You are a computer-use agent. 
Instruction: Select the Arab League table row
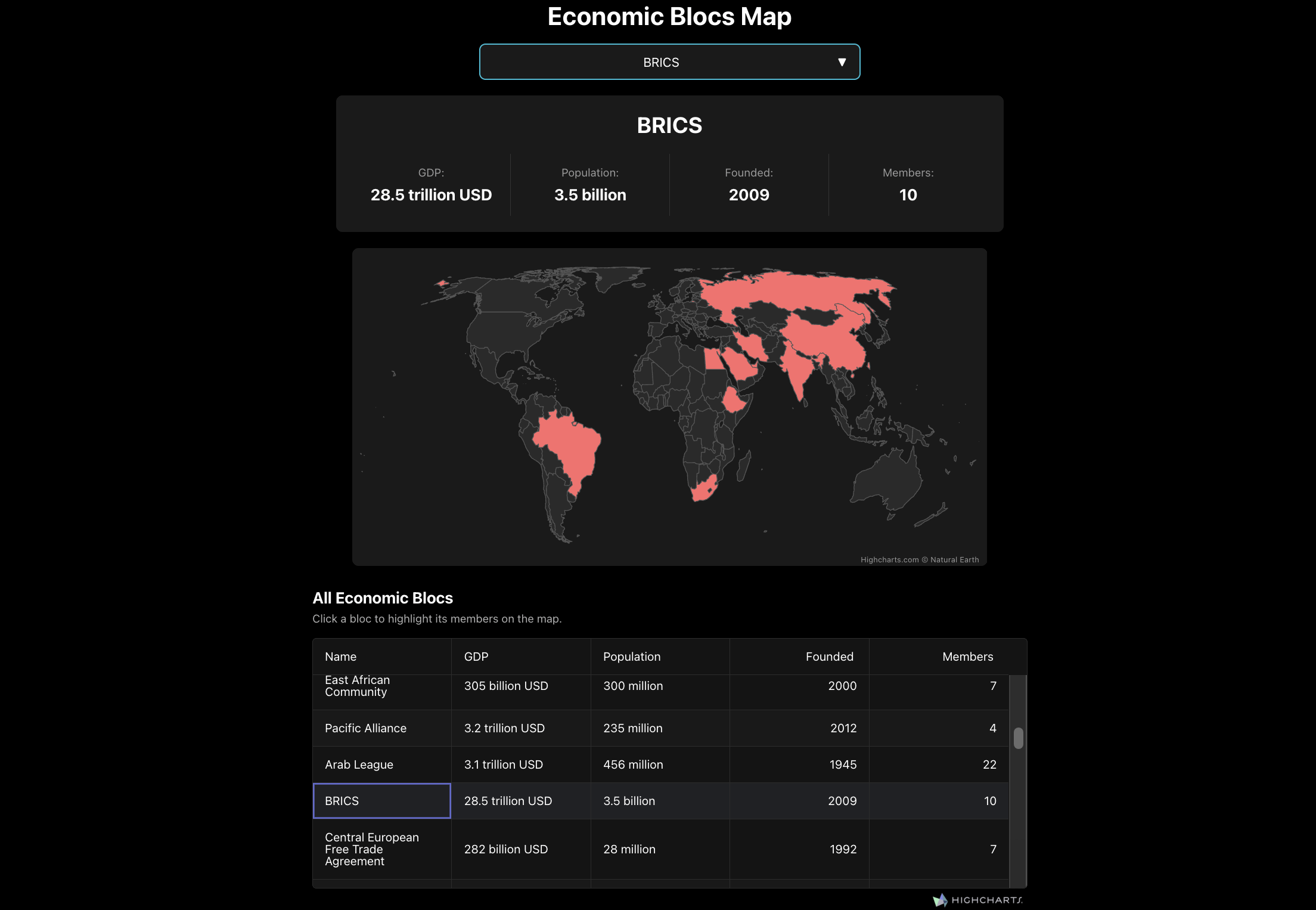pyautogui.click(x=359, y=764)
